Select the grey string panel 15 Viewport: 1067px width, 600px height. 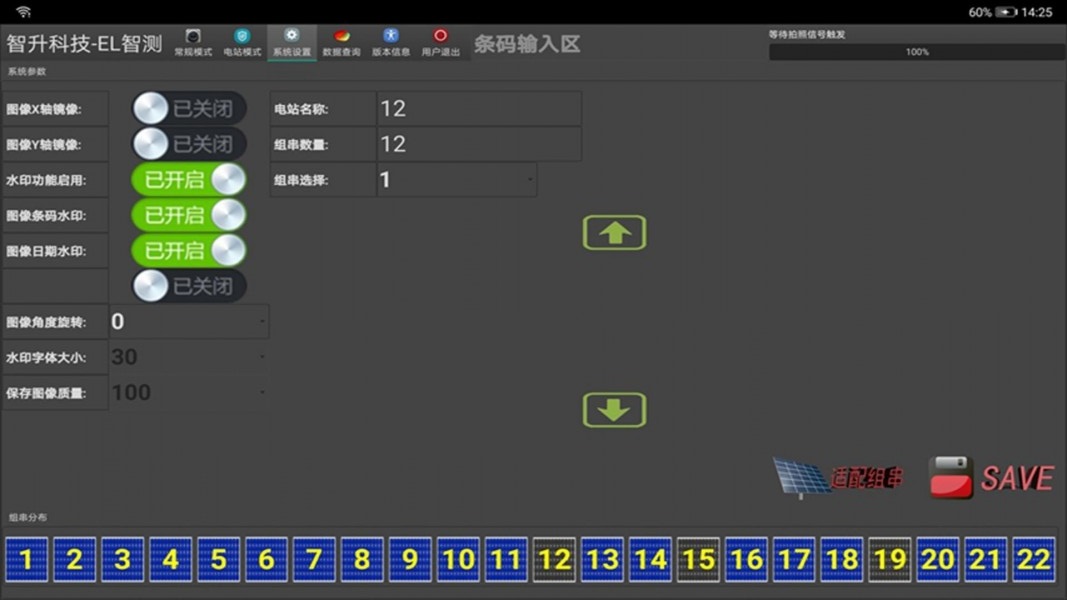(697, 559)
